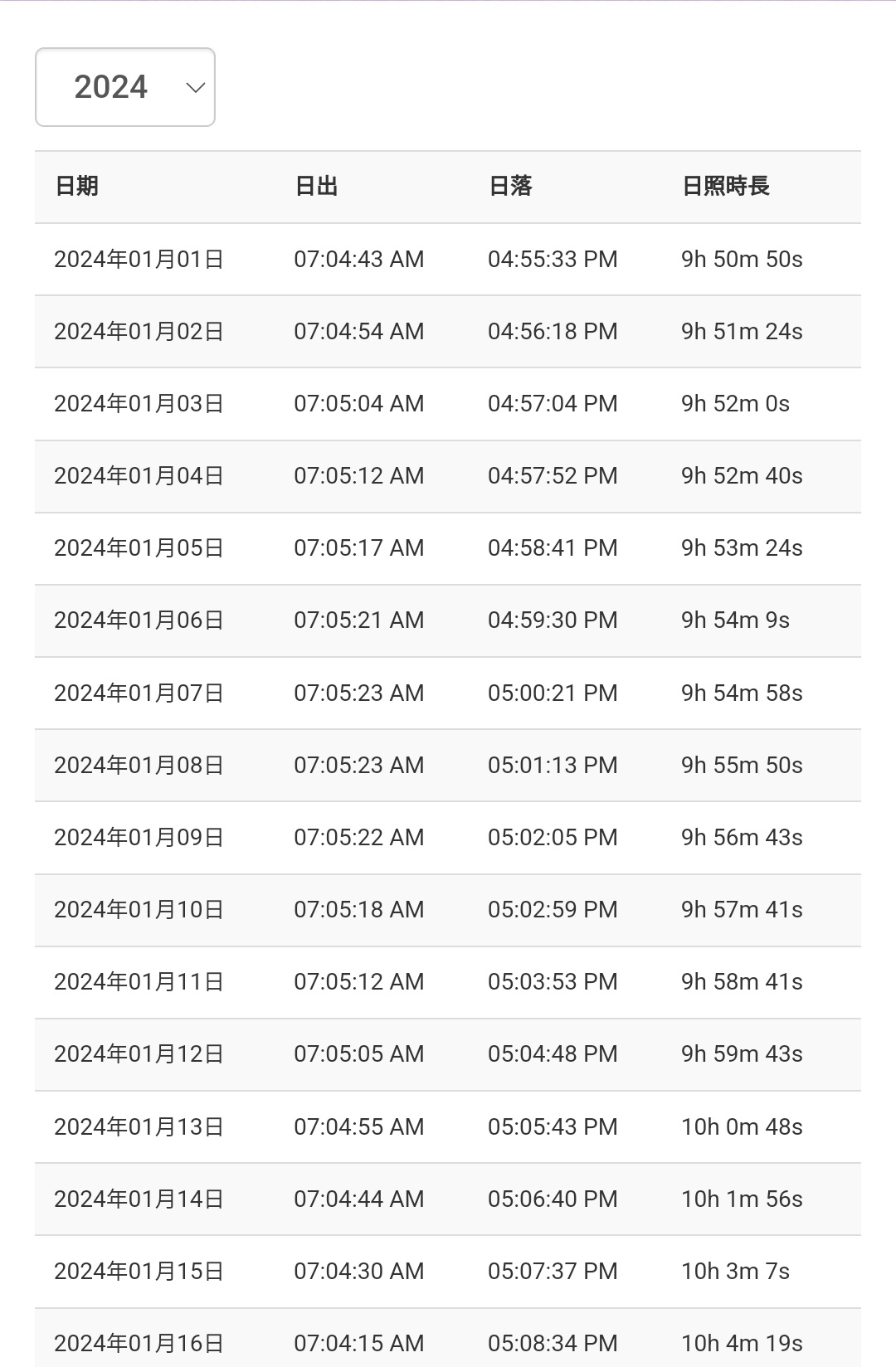The image size is (896, 1367).
Task: Click sunrise time 07:04:54 AM
Action: point(358,332)
